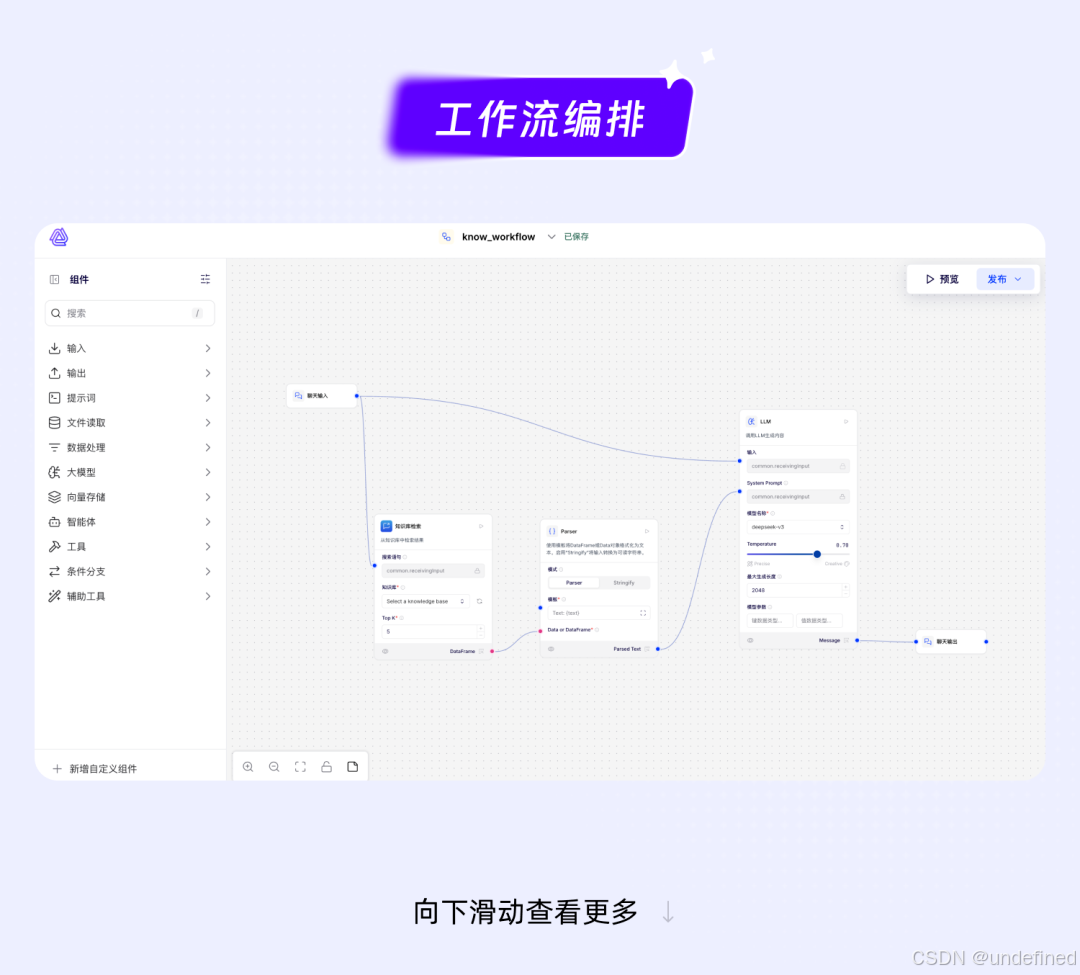
Task: Open the 工具 component category
Action: click(129, 547)
